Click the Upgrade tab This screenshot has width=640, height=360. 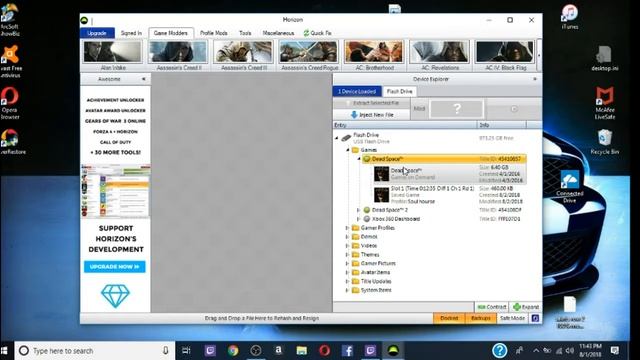[x=97, y=33]
